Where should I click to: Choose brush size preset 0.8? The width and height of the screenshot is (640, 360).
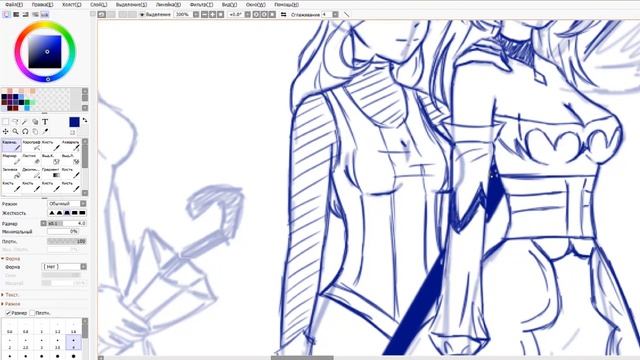click(25, 328)
